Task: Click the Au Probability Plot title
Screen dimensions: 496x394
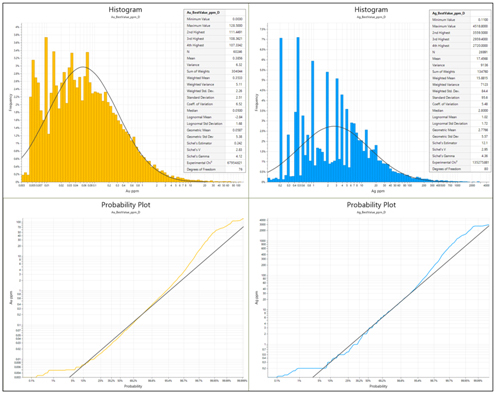Action: 126,205
